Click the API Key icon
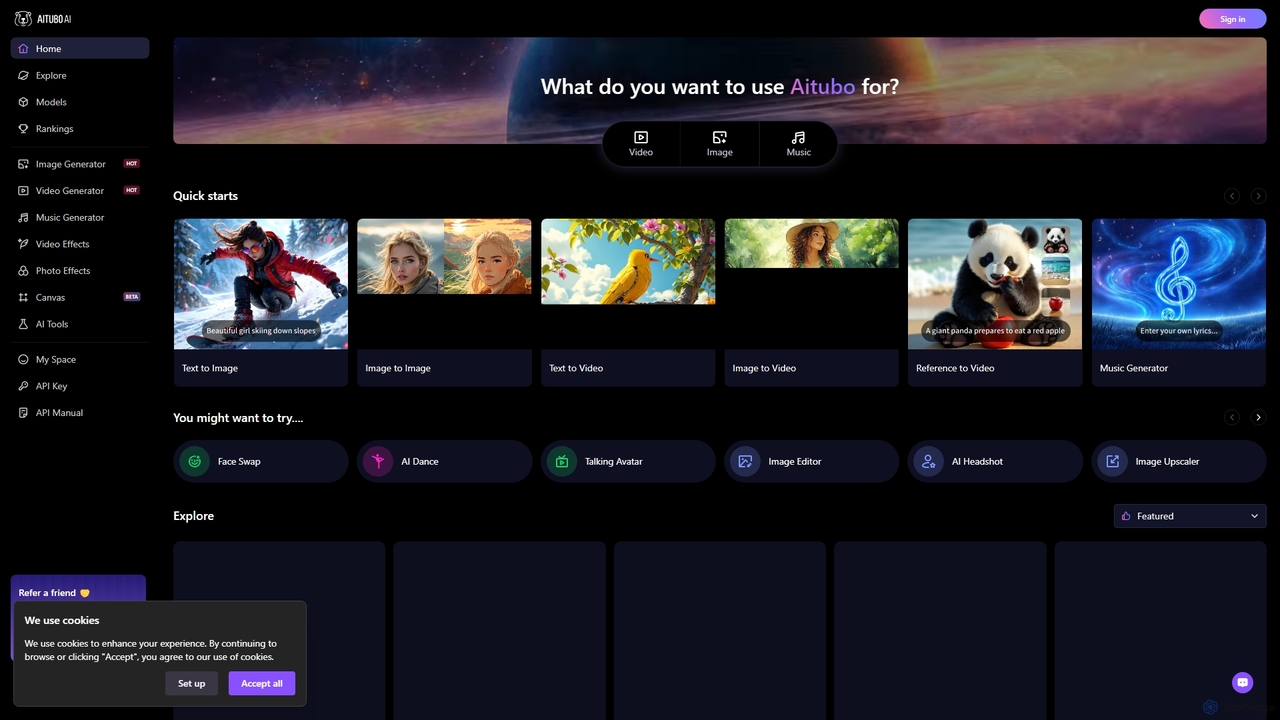 click(x=24, y=386)
